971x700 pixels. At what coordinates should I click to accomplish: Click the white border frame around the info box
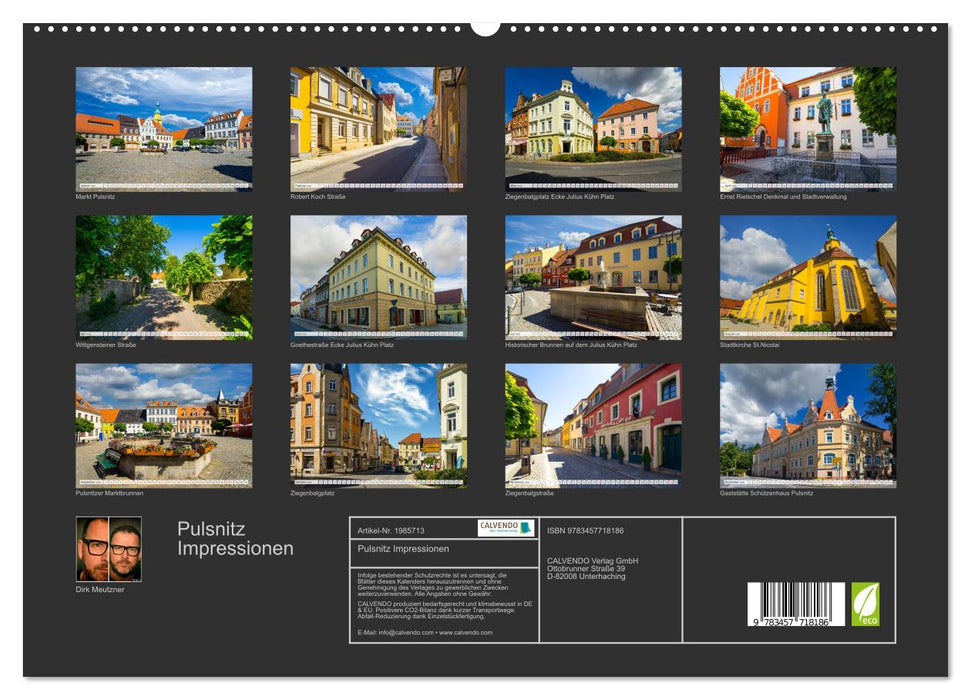pos(351,580)
